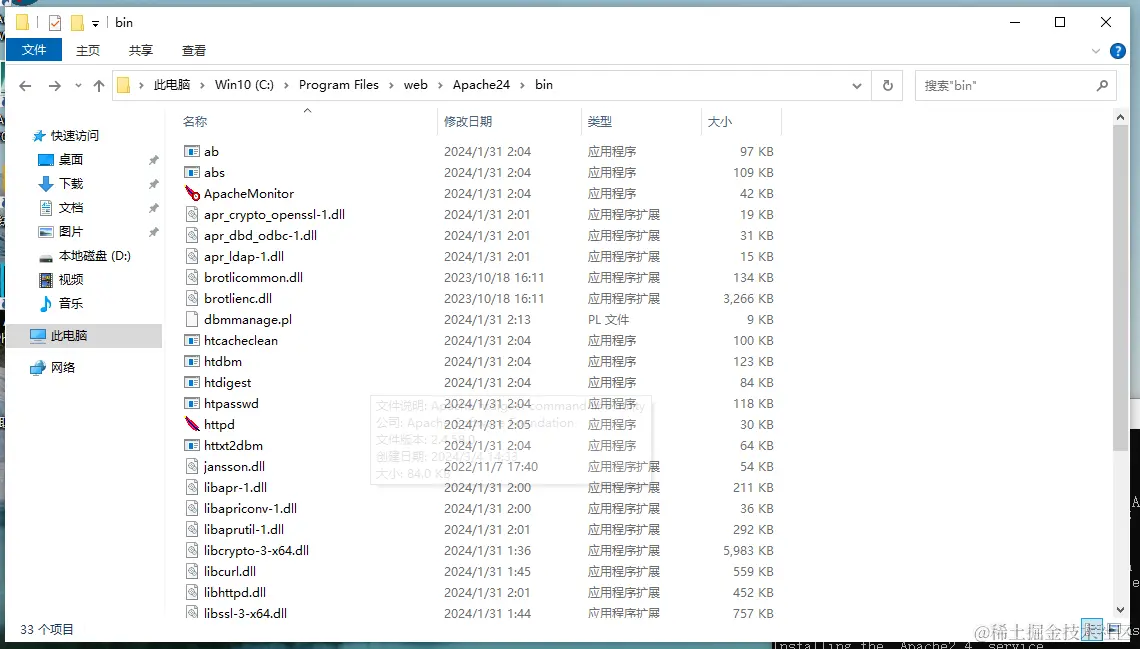Click the jansson.dll file icon

(192, 467)
